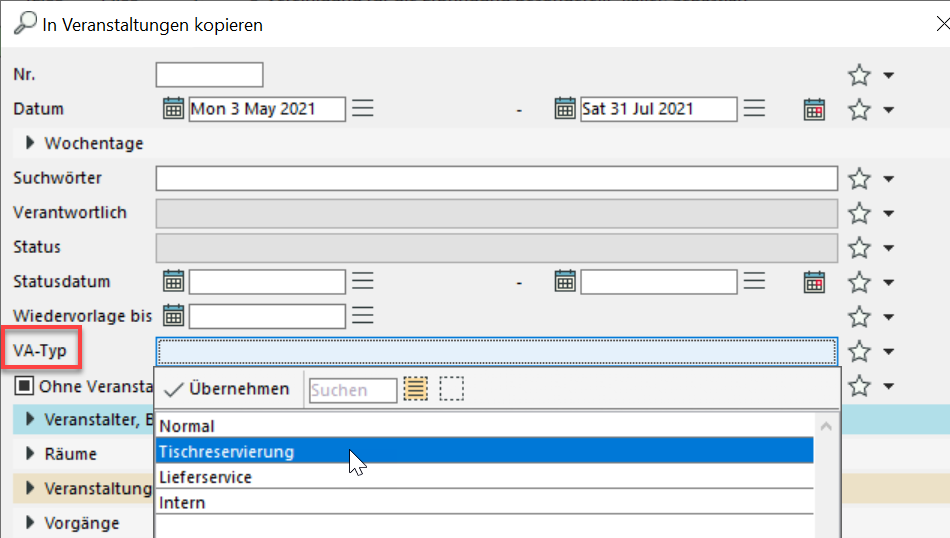The height and width of the screenshot is (538, 950).
Task: Select Lieferservice from the list
Action: click(206, 477)
